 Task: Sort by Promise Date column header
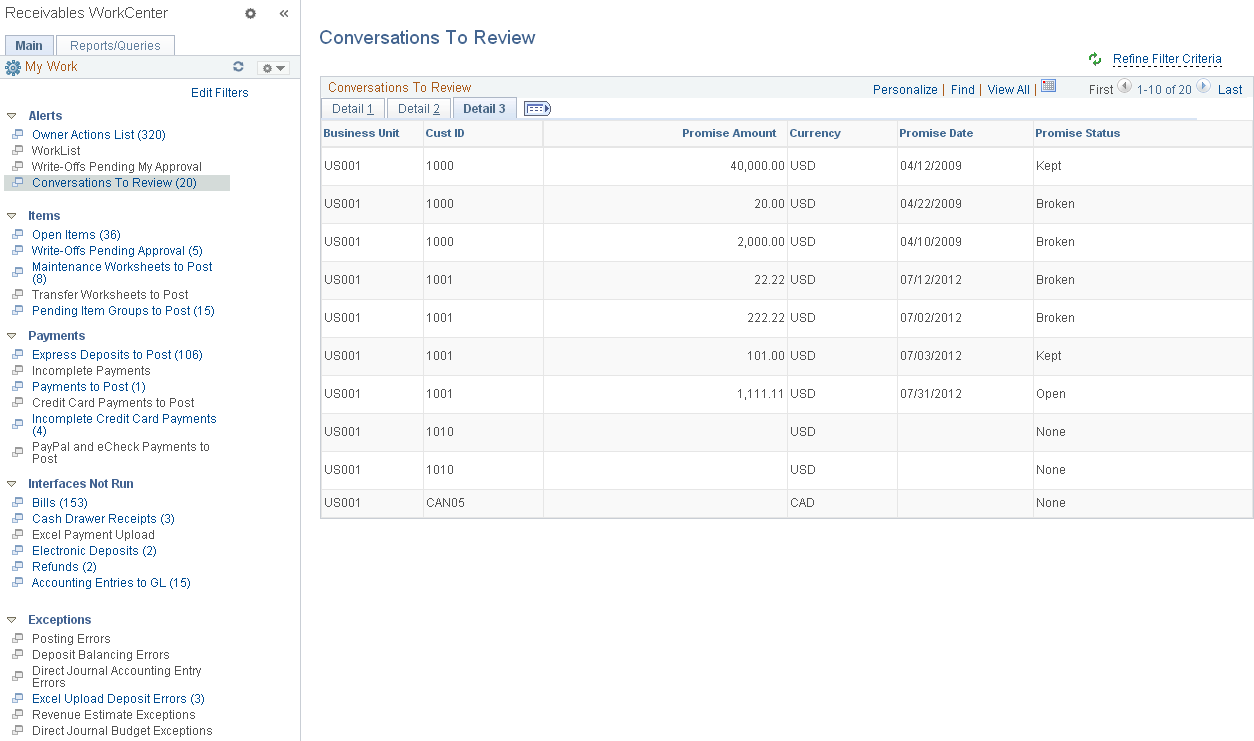click(x=936, y=133)
